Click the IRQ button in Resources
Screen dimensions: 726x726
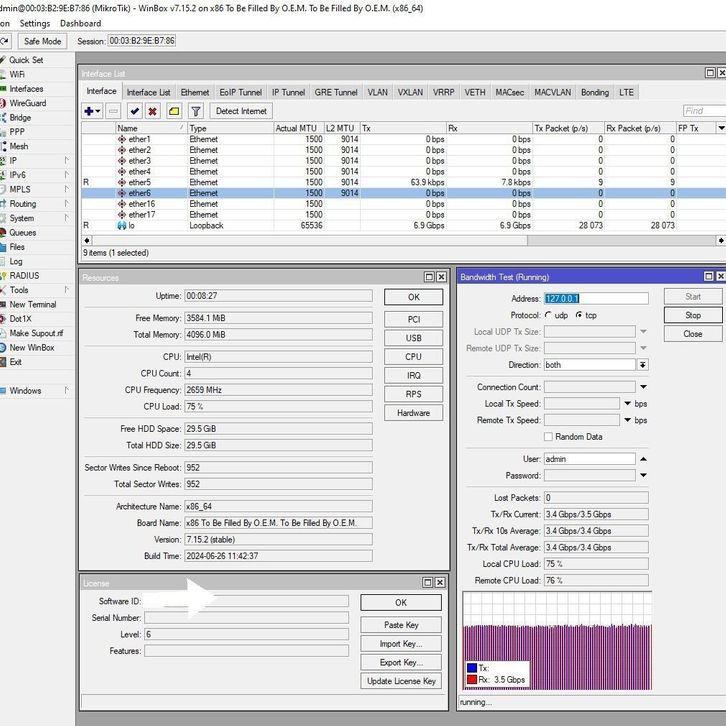click(x=413, y=376)
